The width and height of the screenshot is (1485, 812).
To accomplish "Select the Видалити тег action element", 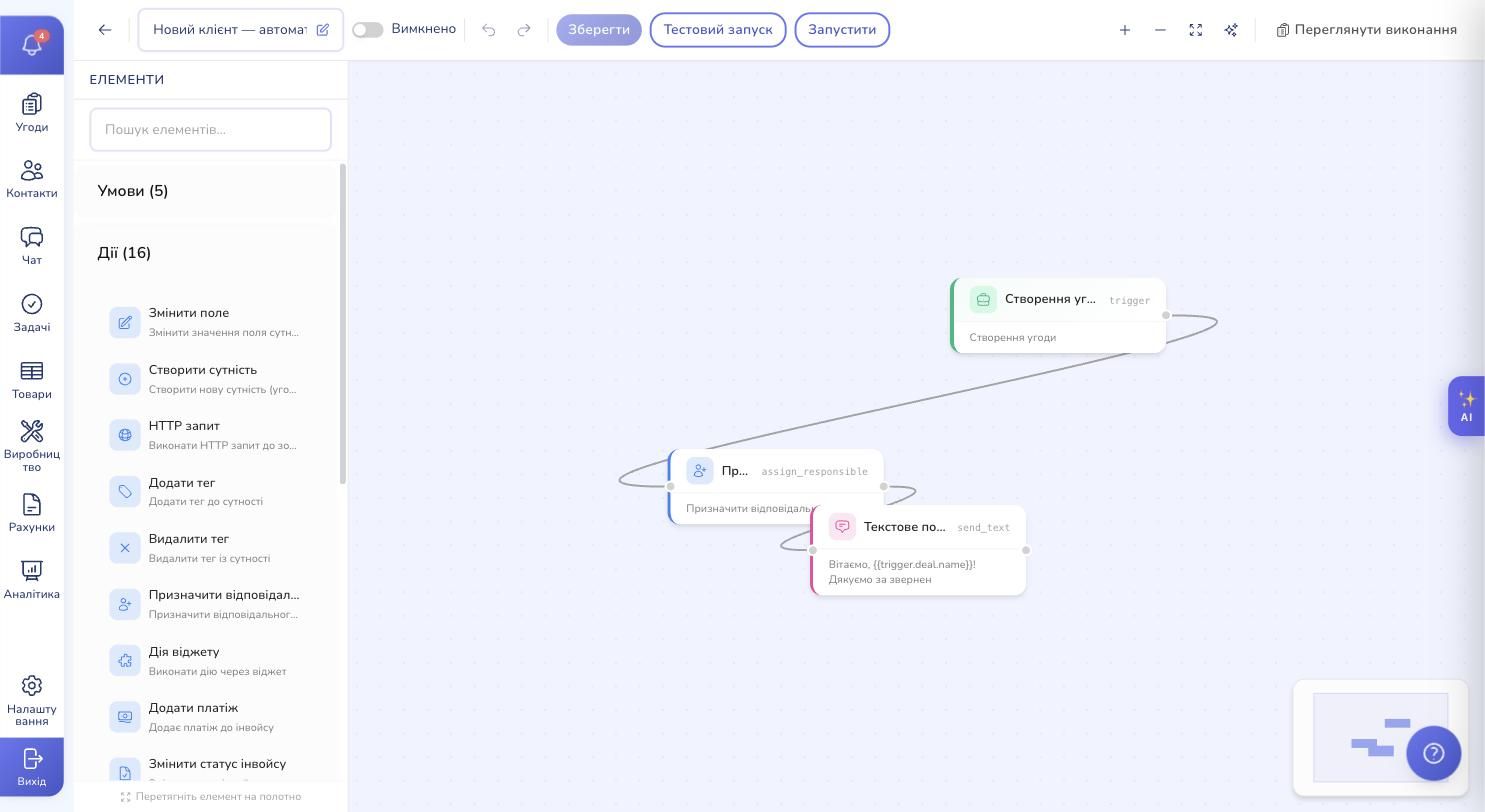I will click(207, 548).
